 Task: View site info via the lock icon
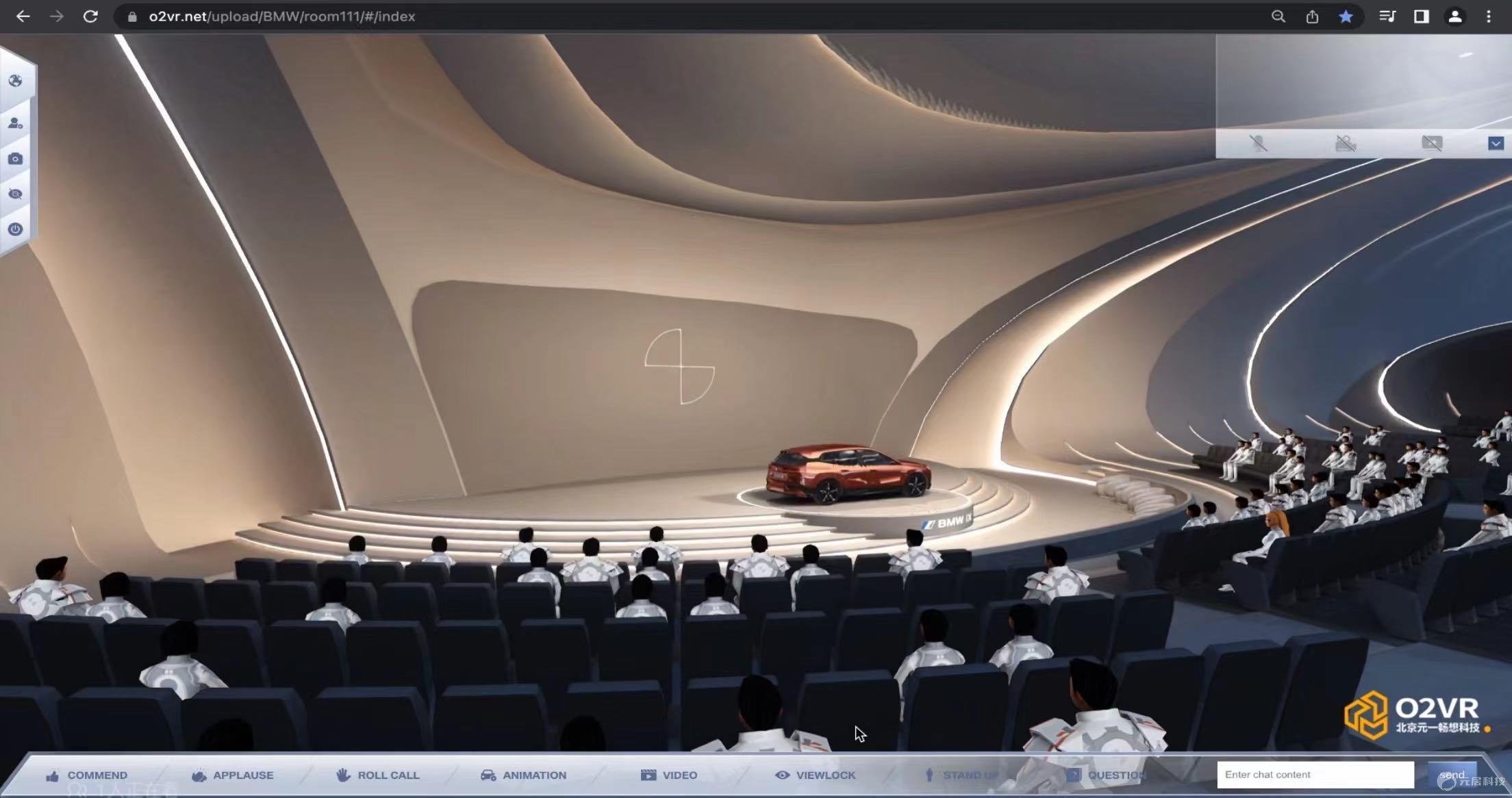click(x=132, y=16)
